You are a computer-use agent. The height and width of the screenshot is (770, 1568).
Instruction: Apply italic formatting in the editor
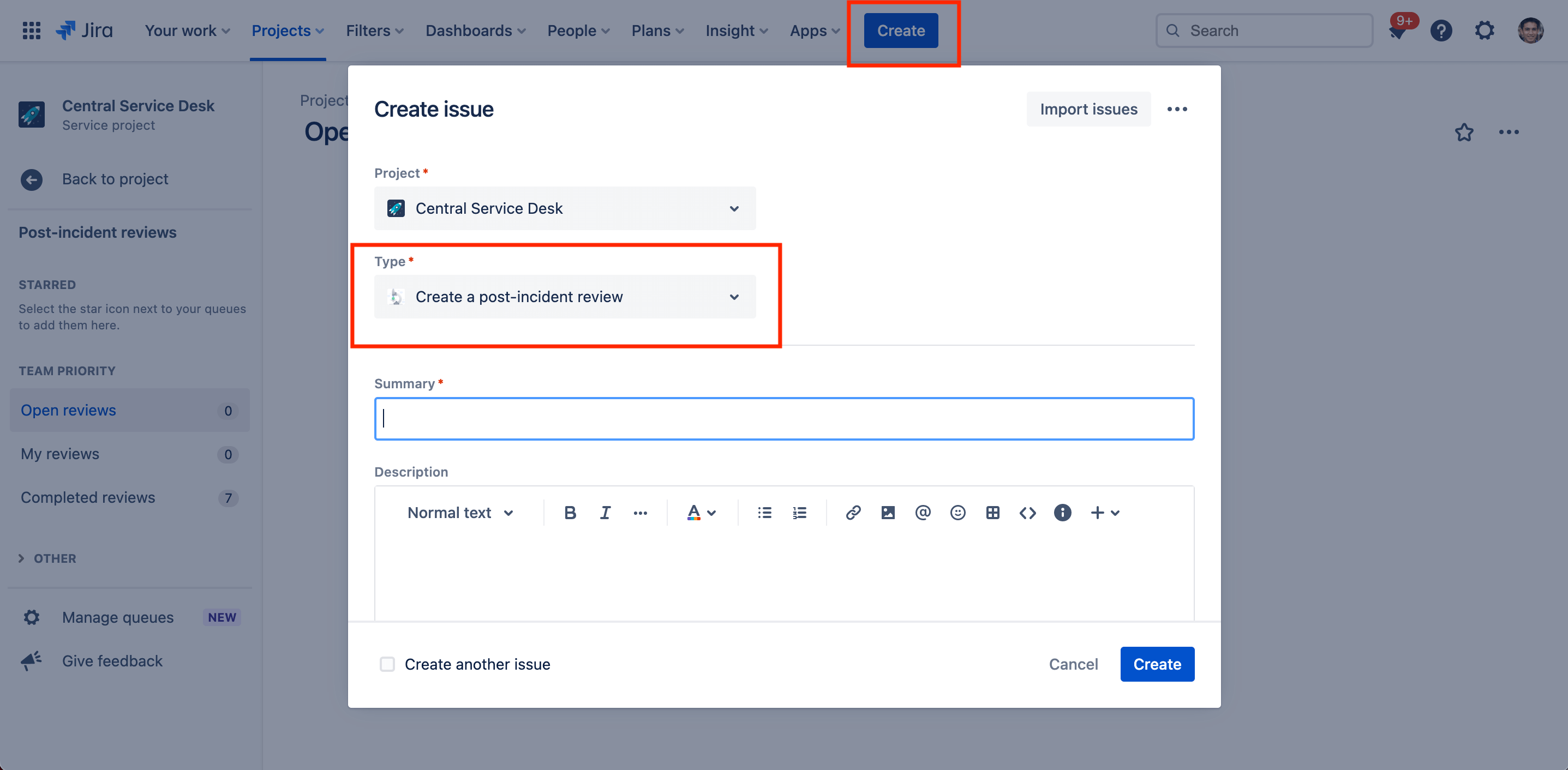(x=605, y=512)
